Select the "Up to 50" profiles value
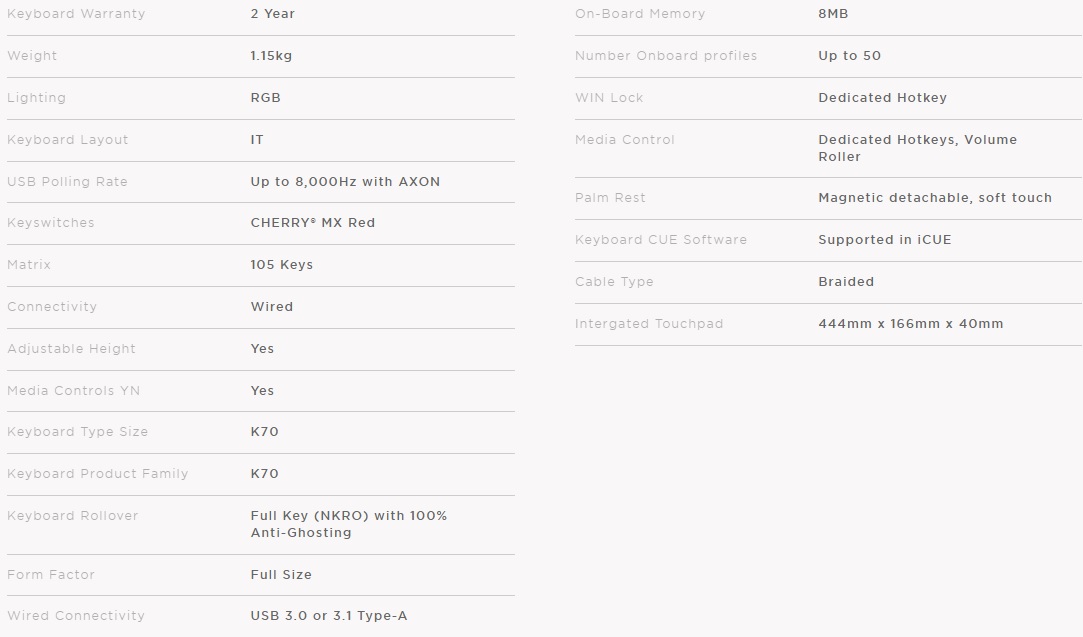1083x637 pixels. pos(849,56)
